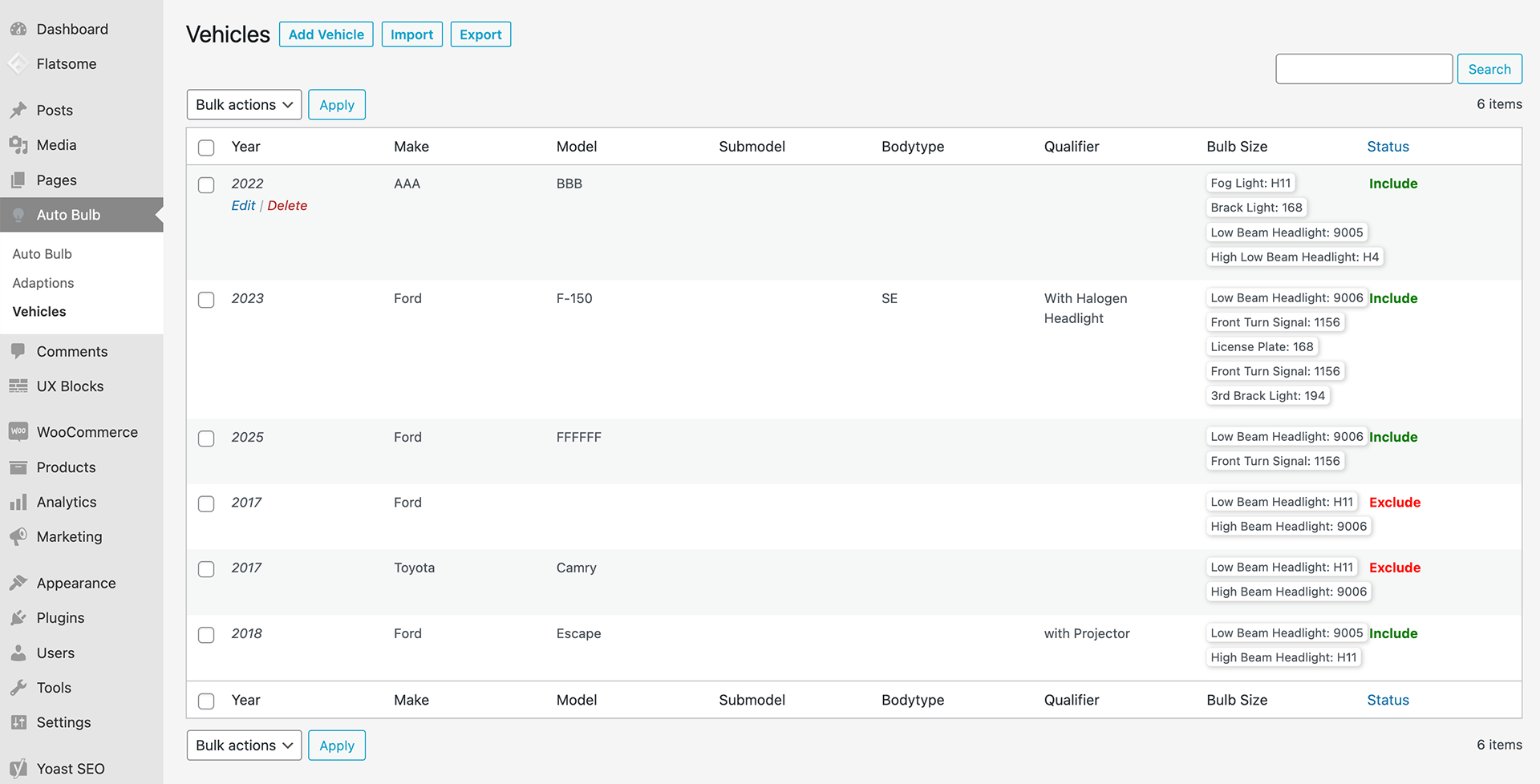Check the 2022 AAA BBB row checkbox

point(206,185)
